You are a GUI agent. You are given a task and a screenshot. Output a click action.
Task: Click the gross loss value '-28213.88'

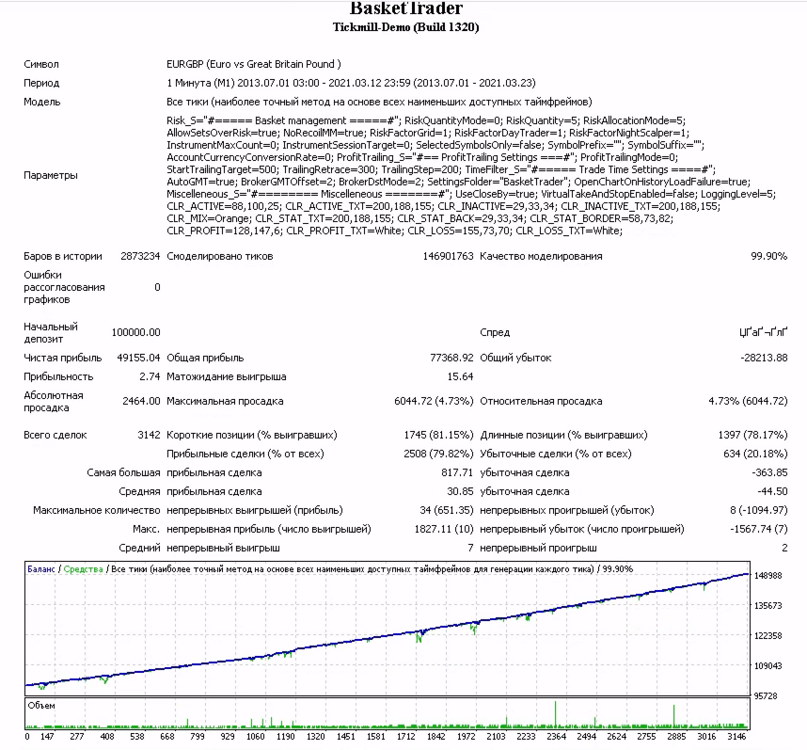[x=764, y=358]
